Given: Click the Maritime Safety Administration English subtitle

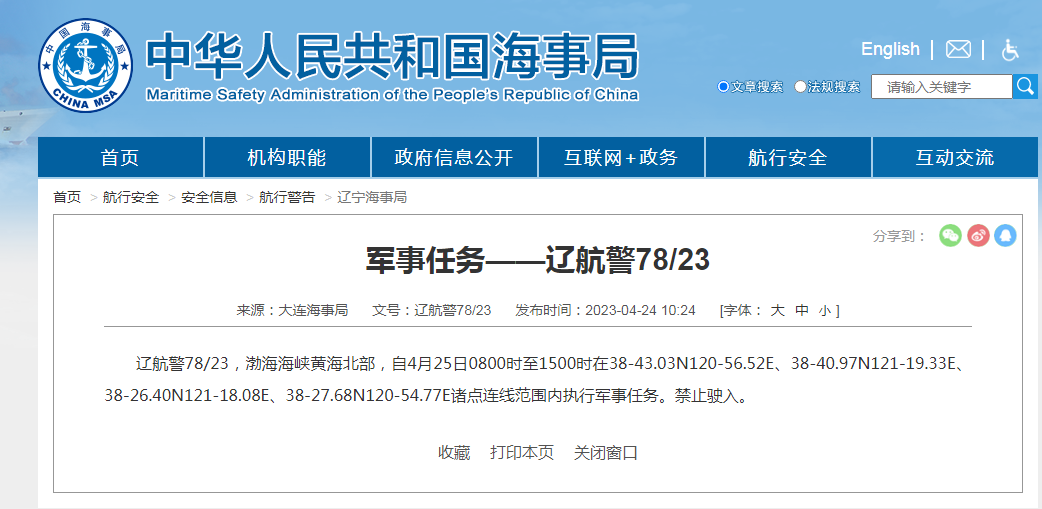Looking at the screenshot, I should (x=392, y=94).
